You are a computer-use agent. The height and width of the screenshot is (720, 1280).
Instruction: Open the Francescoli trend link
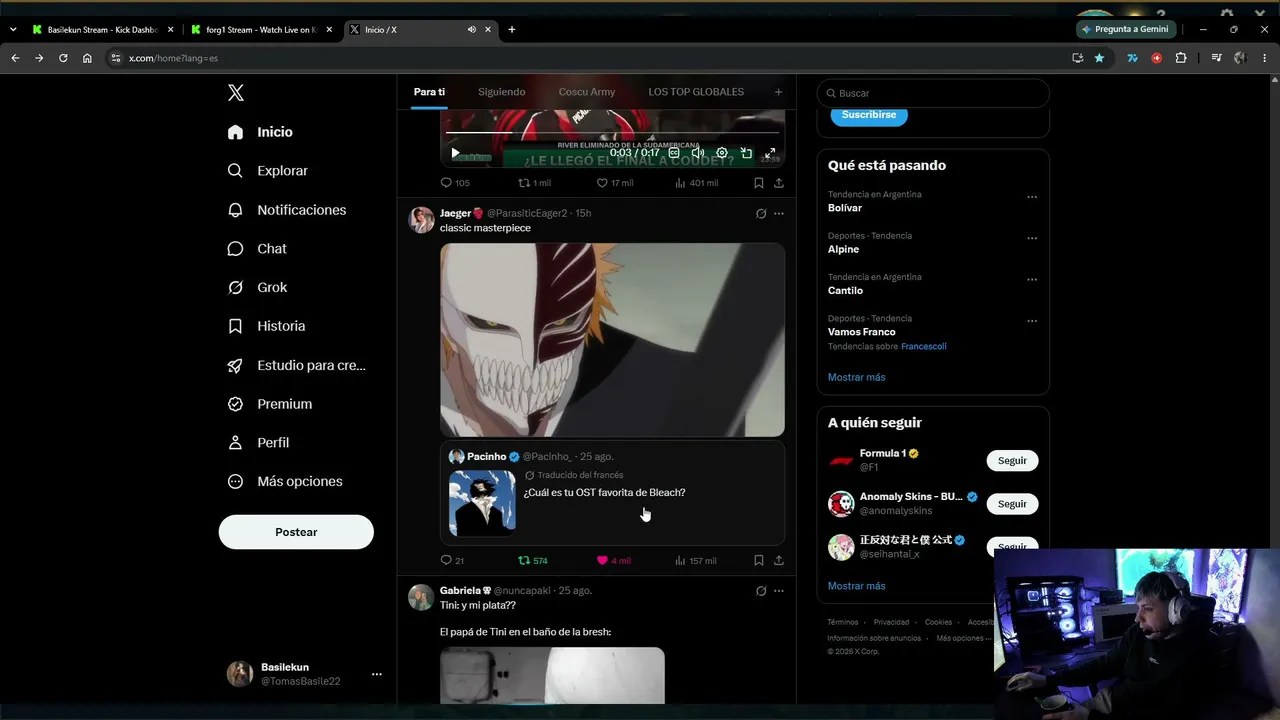pyautogui.click(x=924, y=346)
